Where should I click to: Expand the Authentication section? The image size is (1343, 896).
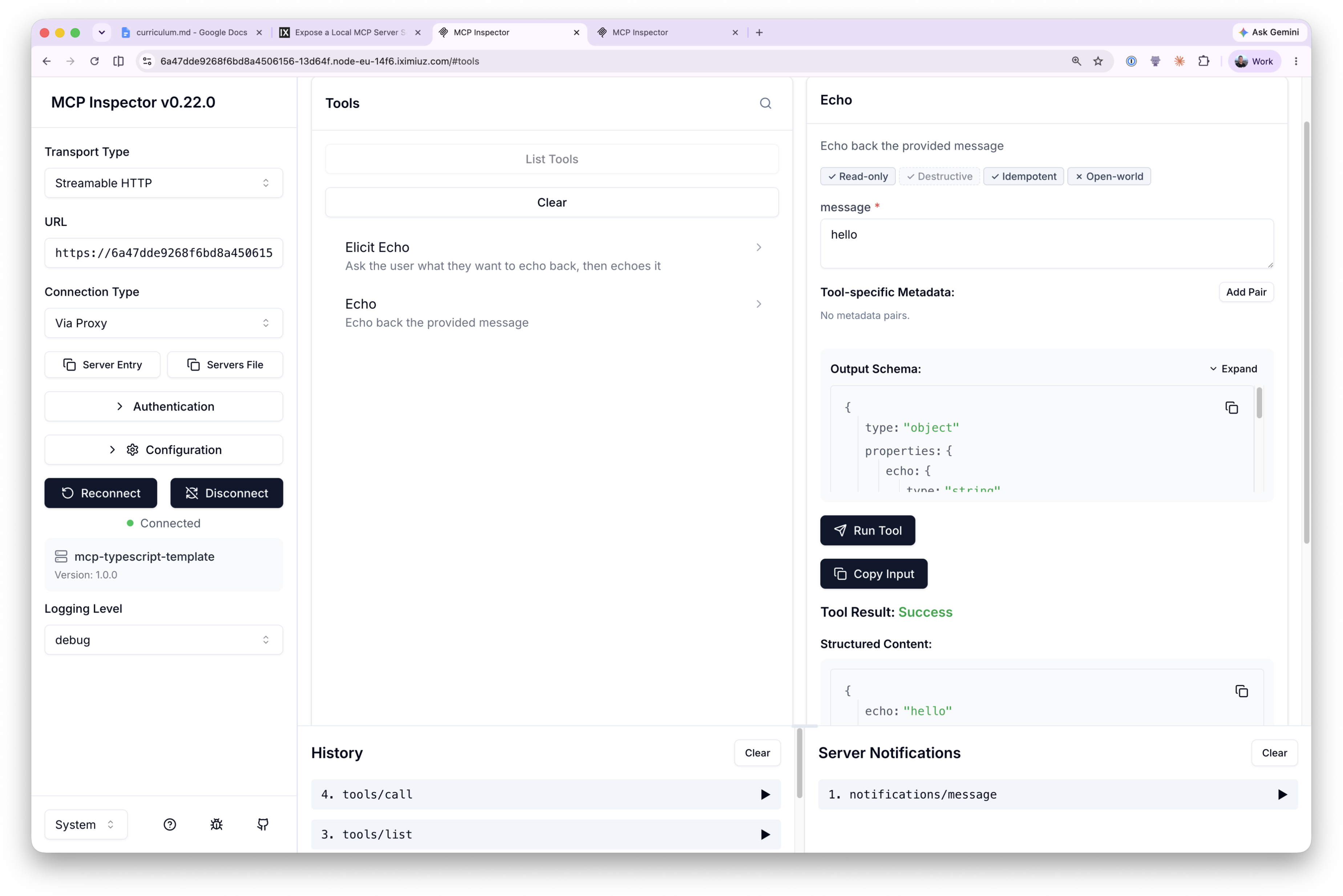163,406
